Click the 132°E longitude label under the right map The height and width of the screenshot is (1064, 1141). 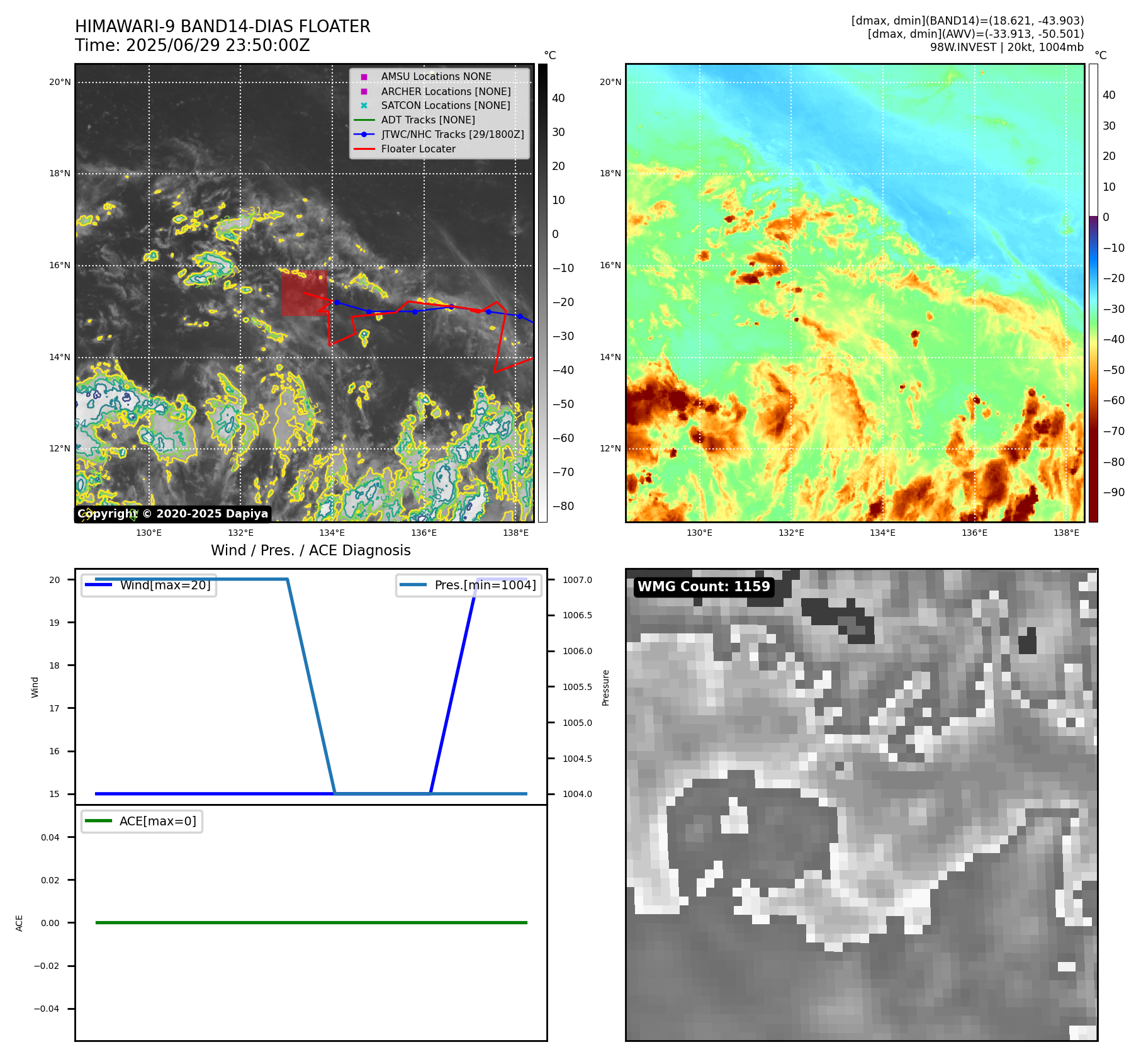tap(791, 533)
